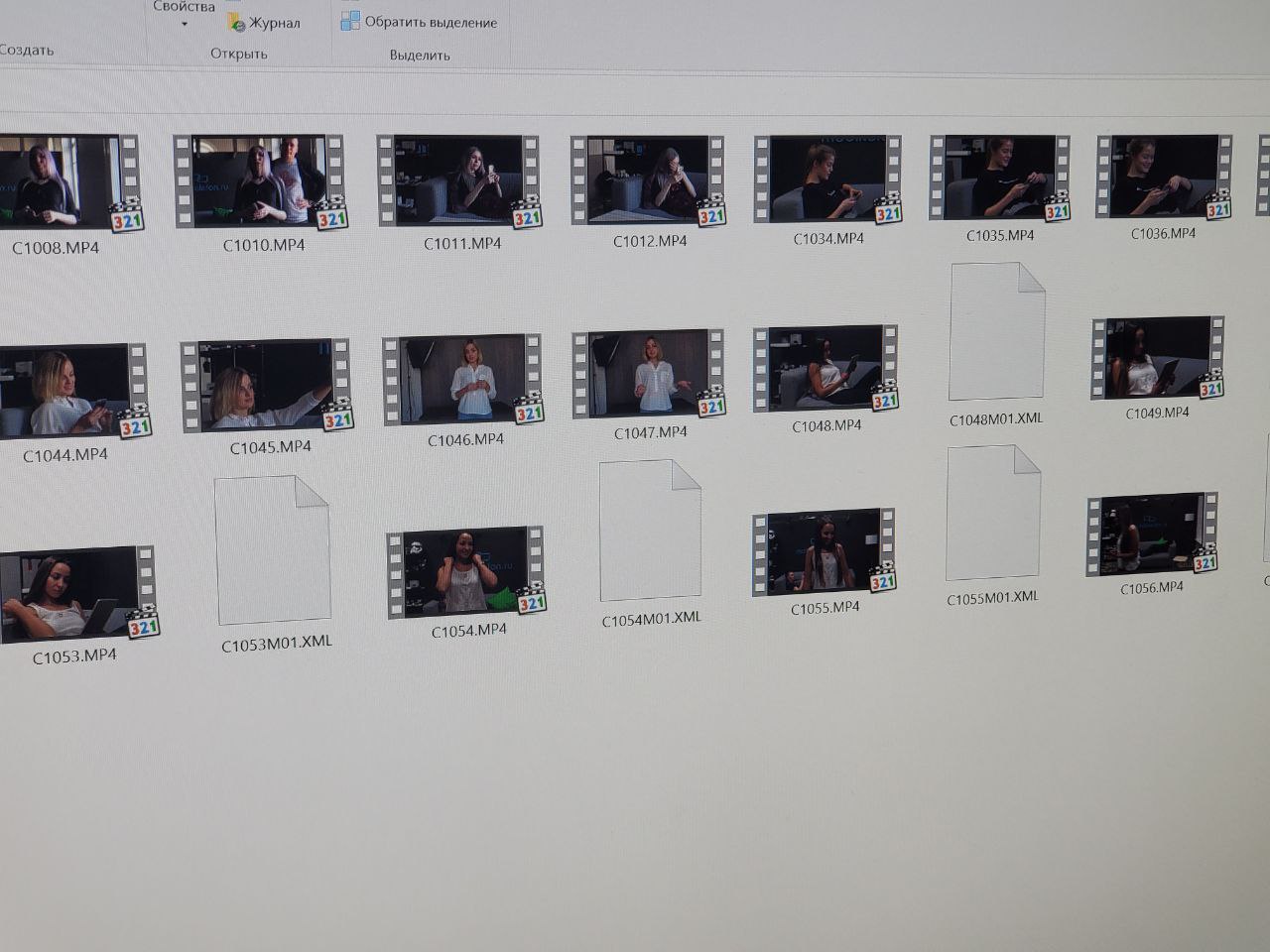This screenshot has width=1270, height=952.
Task: Click the C1047.MP4 file name
Action: pos(651,433)
